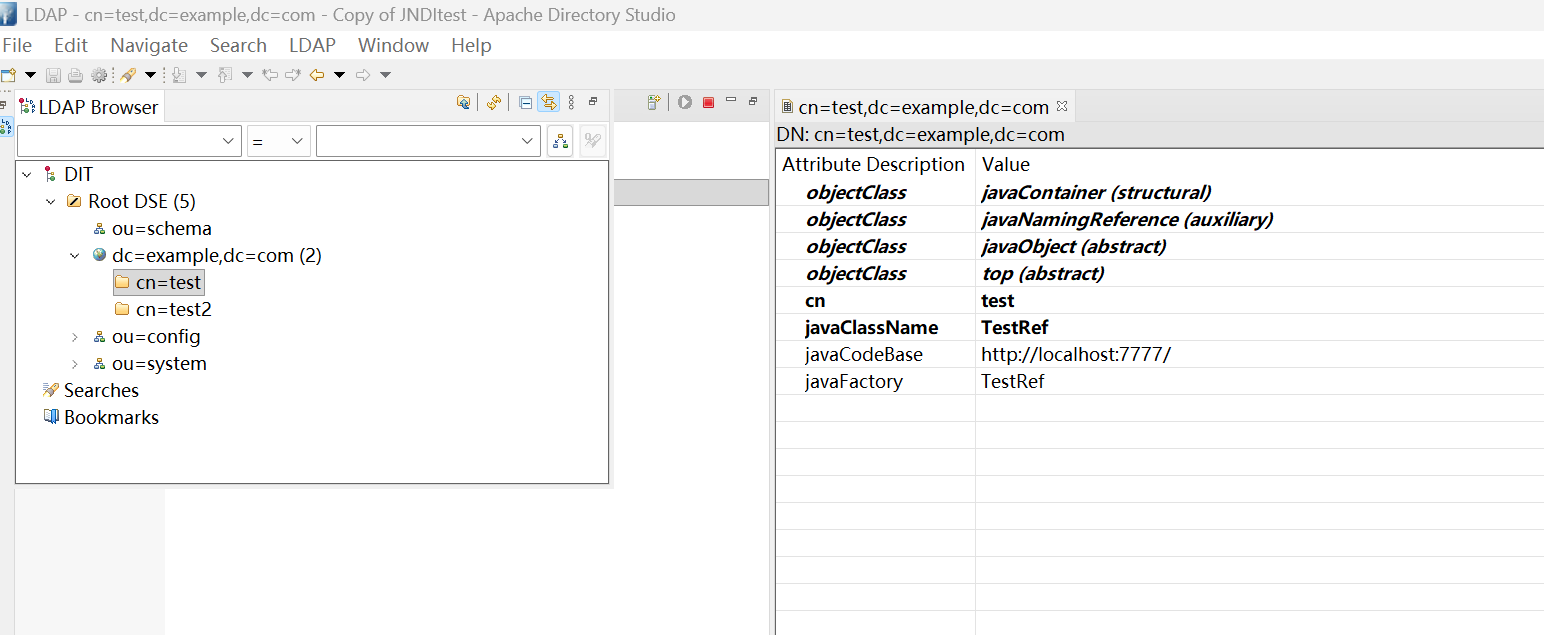The width and height of the screenshot is (1544, 635).
Task: Expand the ou=config tree node
Action: [74, 337]
